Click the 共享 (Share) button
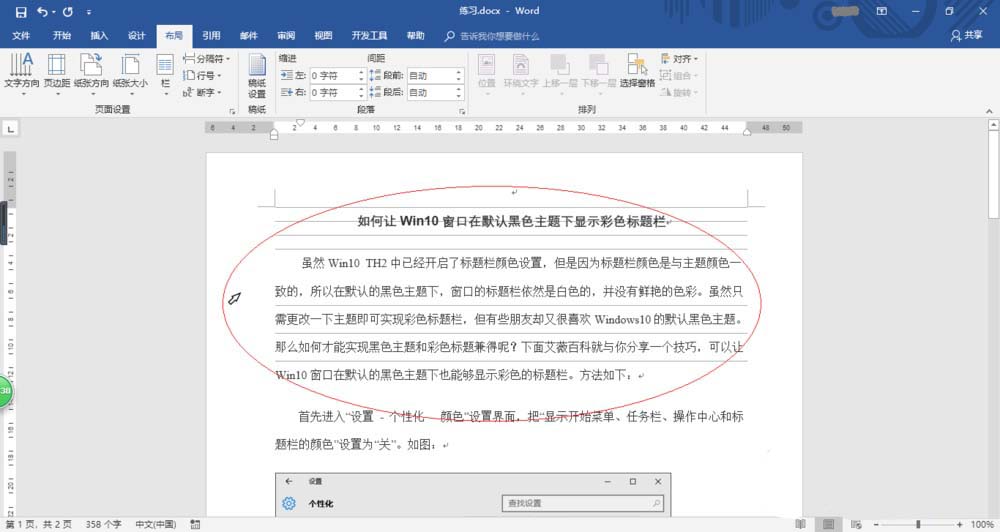The width and height of the screenshot is (1000, 532). pos(967,36)
